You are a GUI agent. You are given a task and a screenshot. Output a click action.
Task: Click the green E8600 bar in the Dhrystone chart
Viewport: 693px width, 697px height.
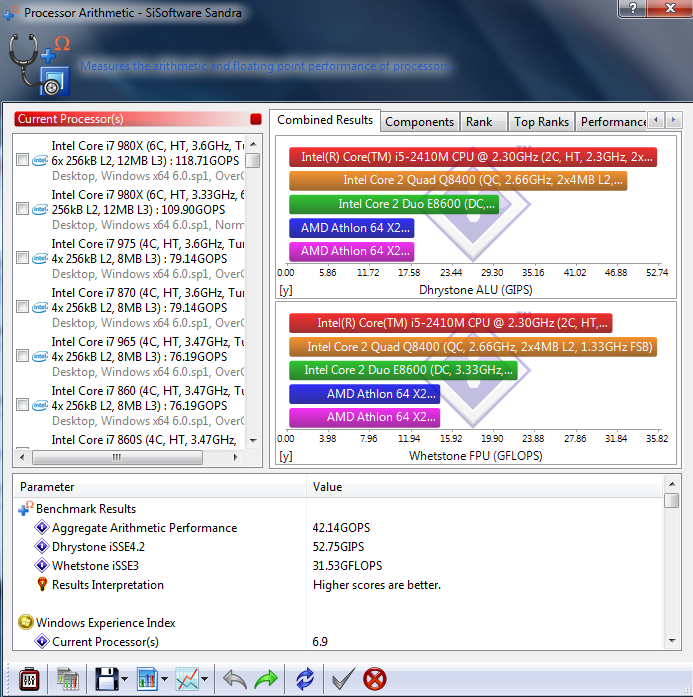[394, 204]
